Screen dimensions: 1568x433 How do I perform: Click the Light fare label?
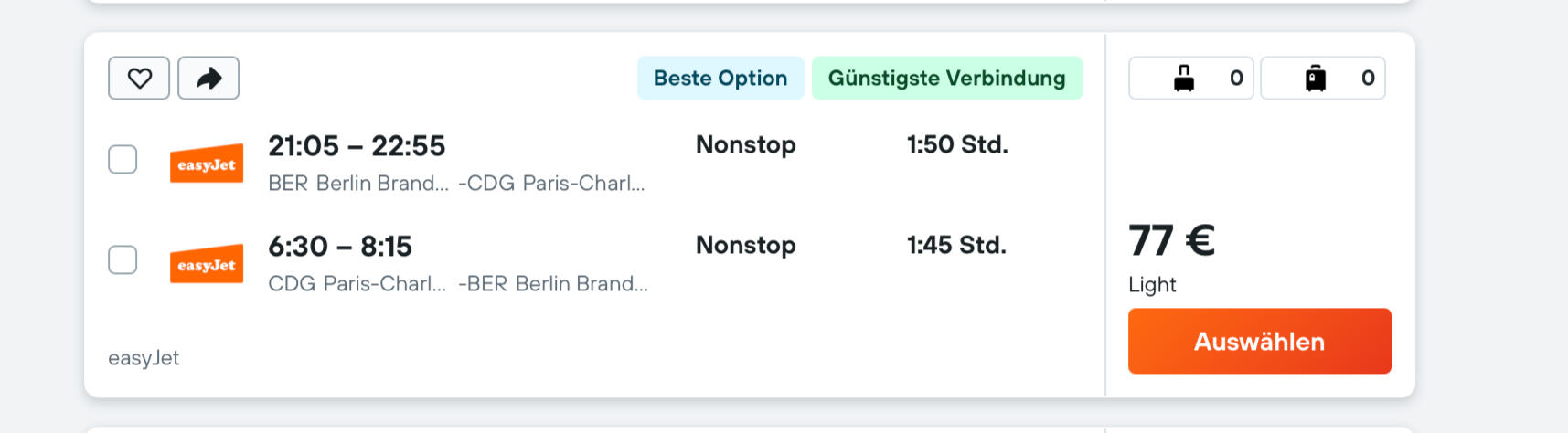(x=1152, y=285)
